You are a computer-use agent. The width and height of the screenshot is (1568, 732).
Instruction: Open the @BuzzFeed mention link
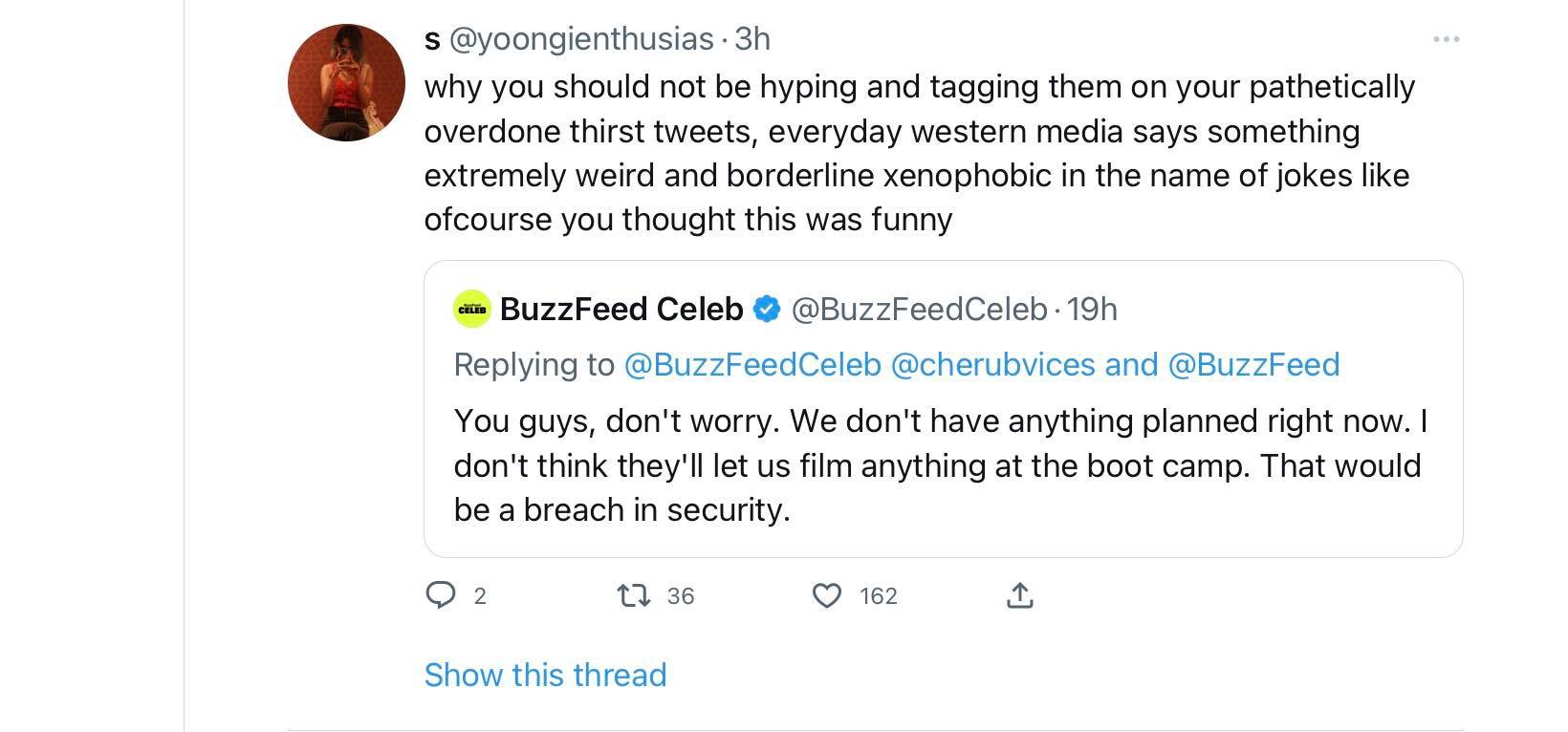(x=1253, y=364)
